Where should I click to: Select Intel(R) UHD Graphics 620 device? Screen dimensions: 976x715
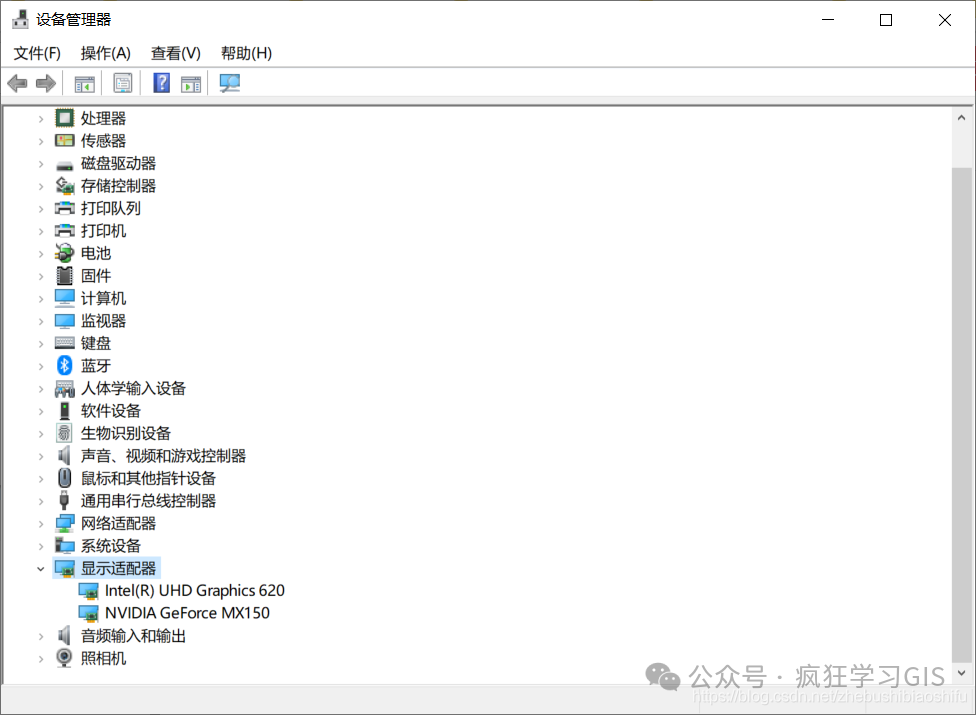pos(194,591)
